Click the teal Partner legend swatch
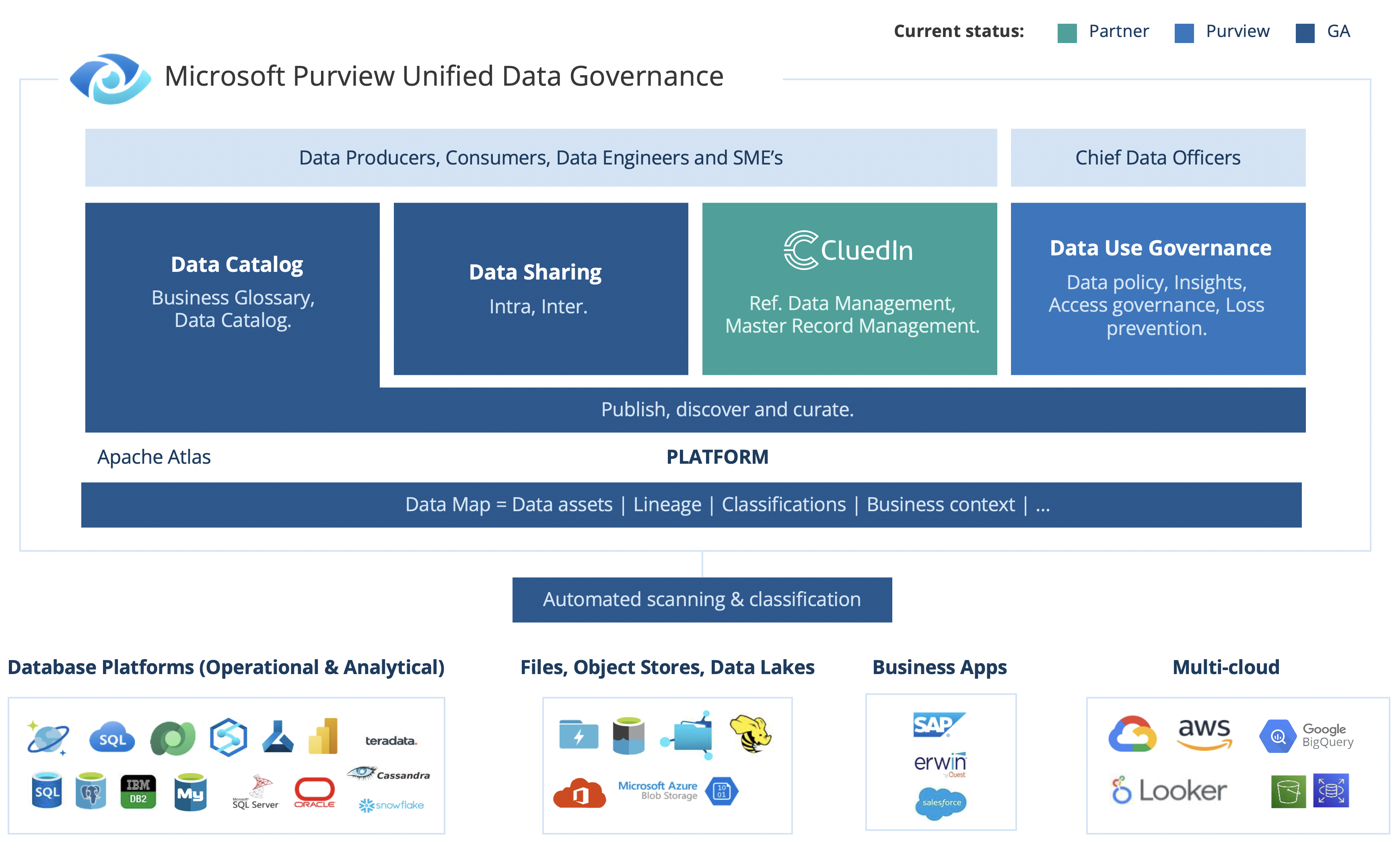 tap(1067, 33)
